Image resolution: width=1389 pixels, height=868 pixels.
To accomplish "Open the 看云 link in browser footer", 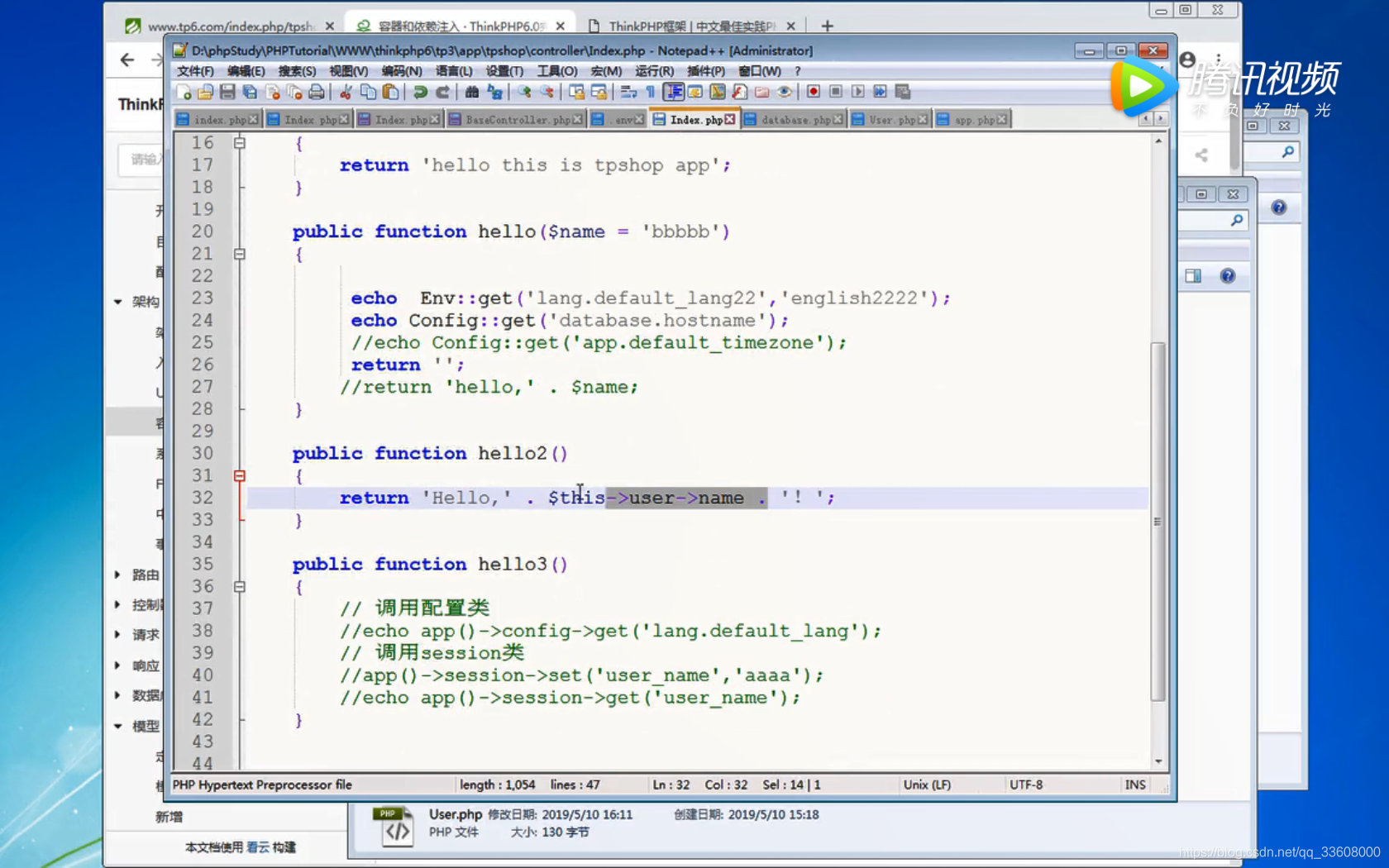I will [258, 847].
